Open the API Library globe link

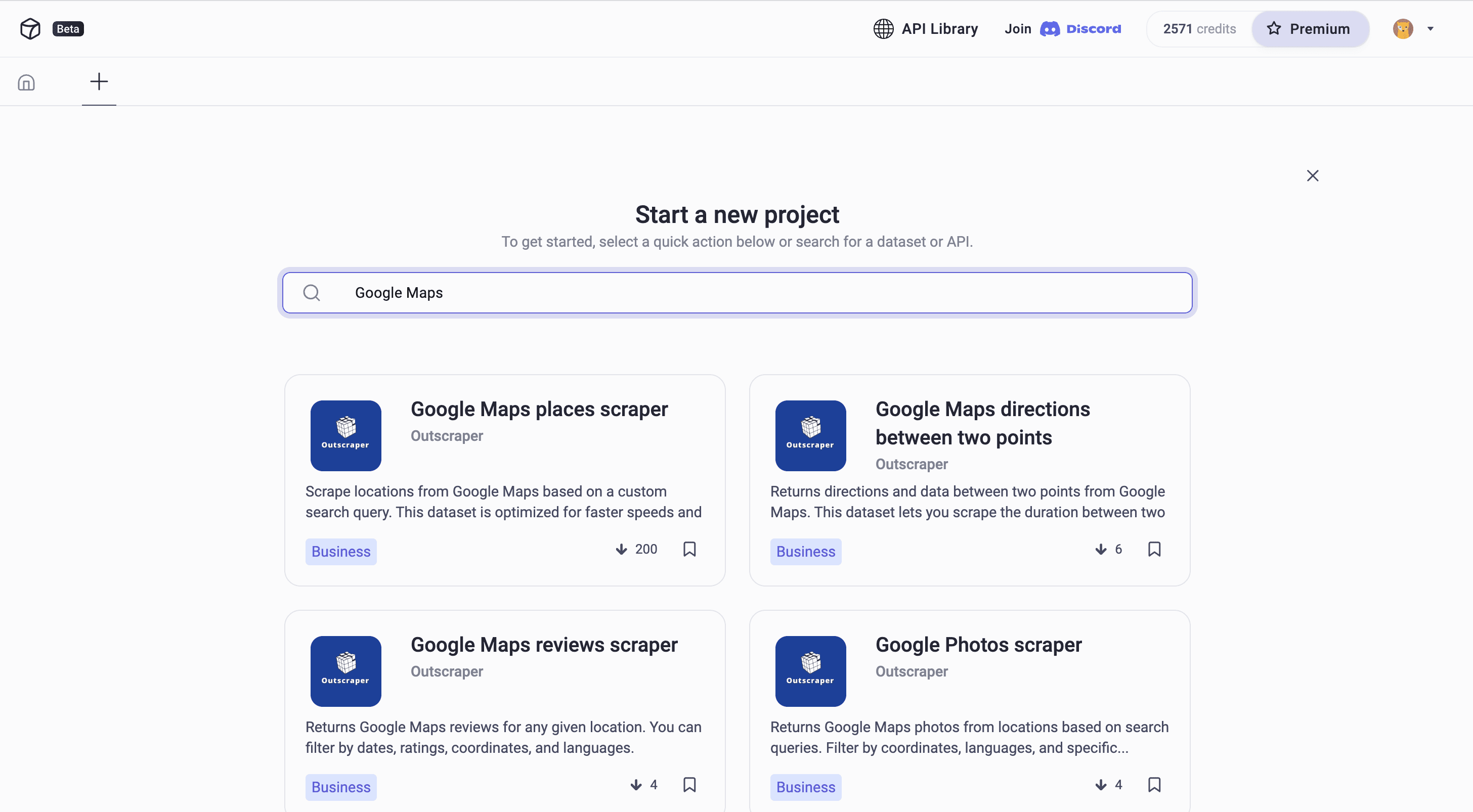tap(925, 29)
